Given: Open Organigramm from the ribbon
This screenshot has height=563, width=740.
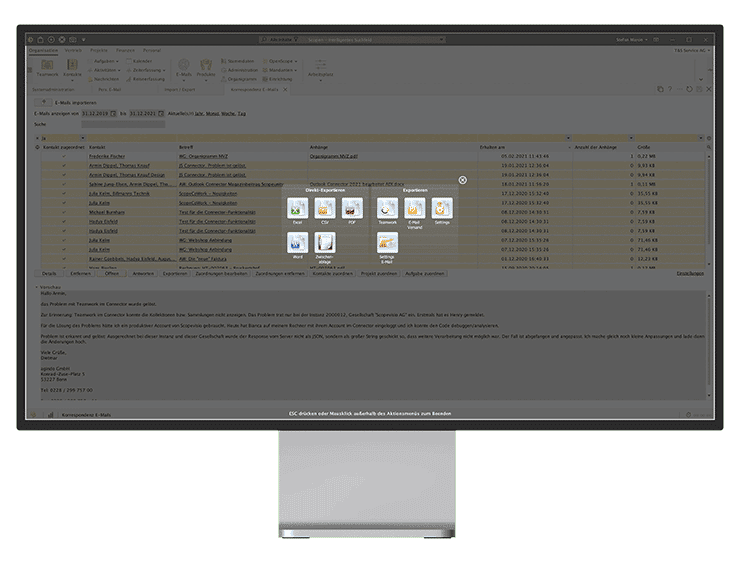Looking at the screenshot, I should [x=239, y=79].
